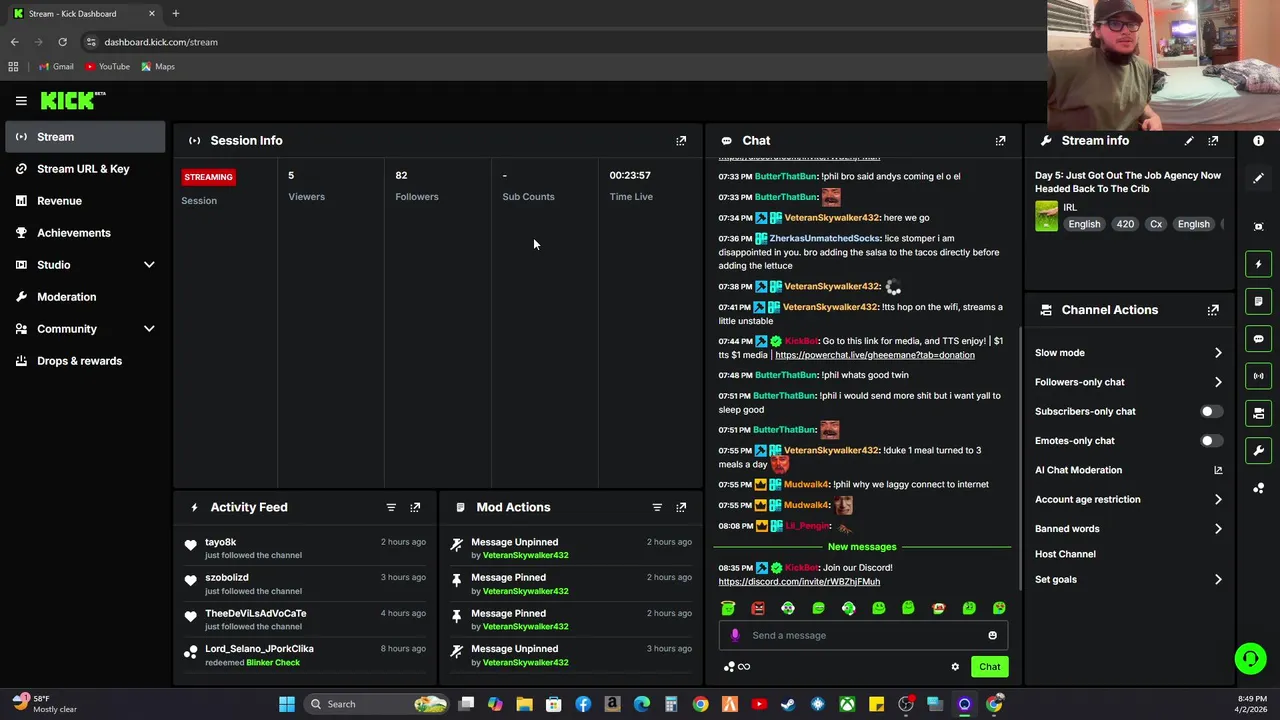Click username szobolizd in Activity Feed
This screenshot has height=720, width=1280.
coord(227,578)
